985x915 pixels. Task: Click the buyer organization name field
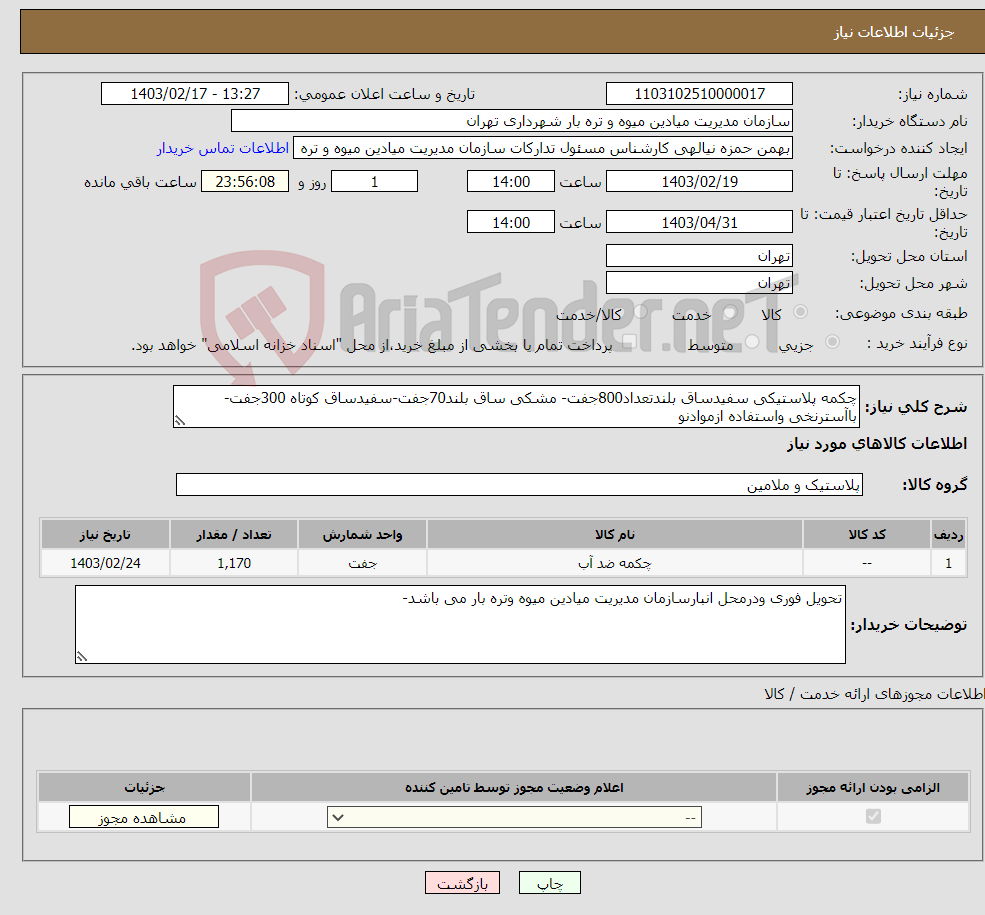(512, 121)
